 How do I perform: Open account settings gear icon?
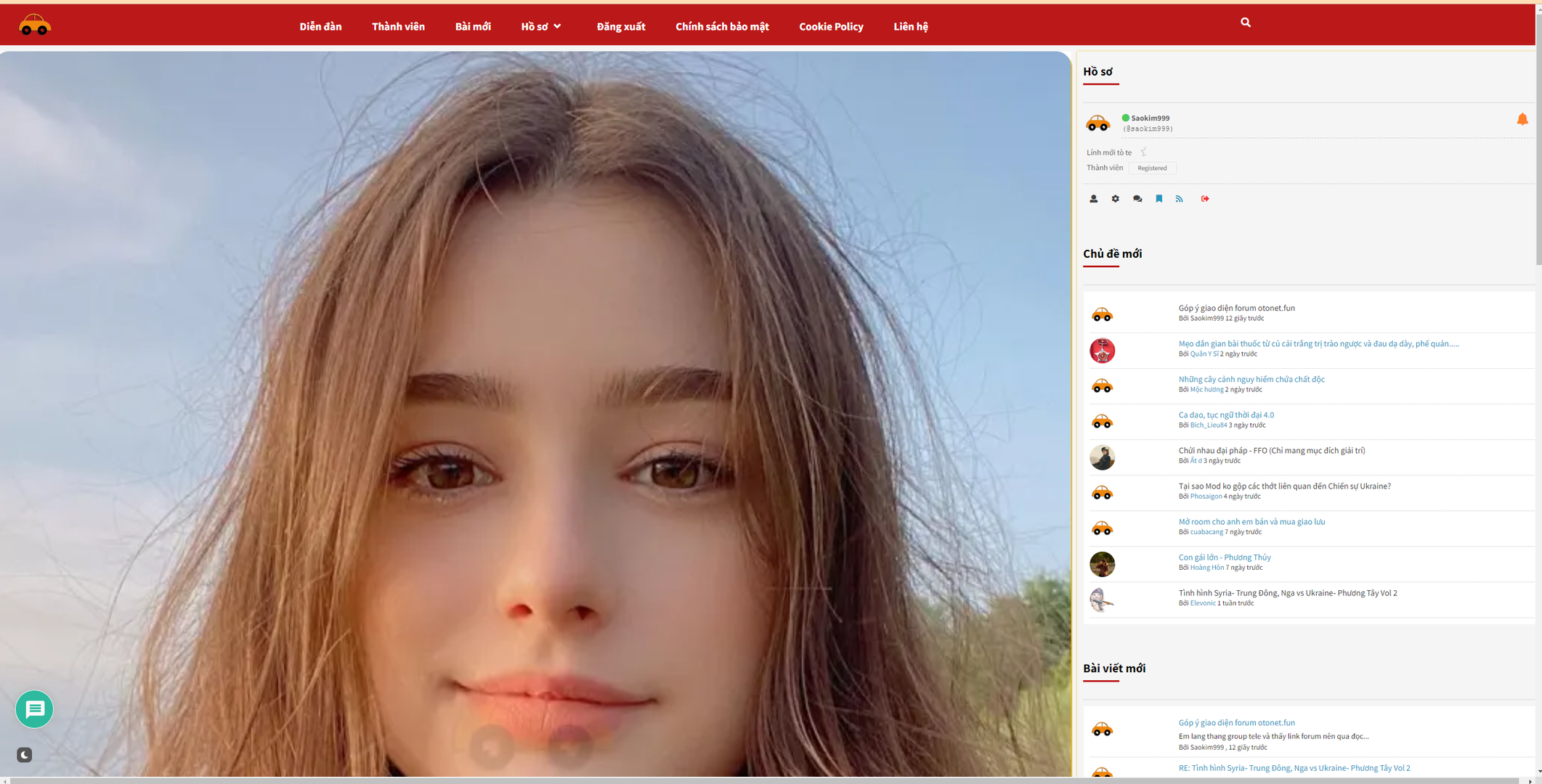(1115, 199)
